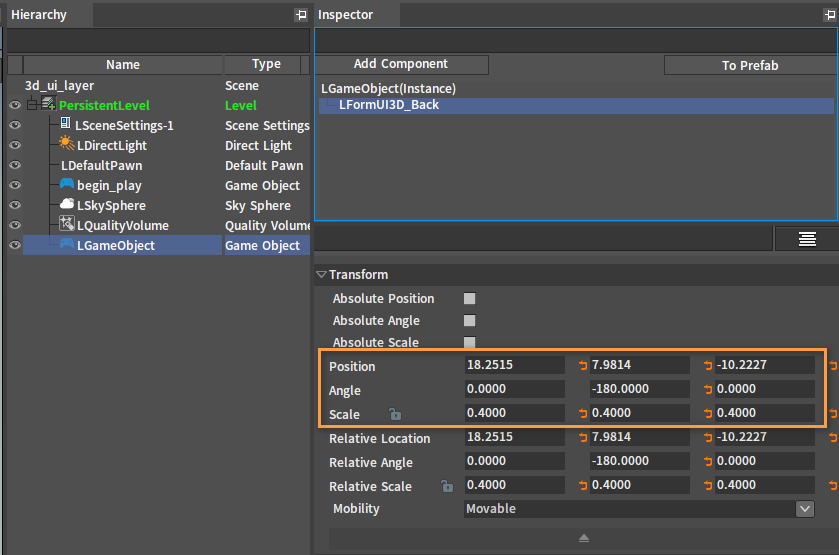Collapse the Transform section
This screenshot has width=839, height=555.
[x=322, y=275]
